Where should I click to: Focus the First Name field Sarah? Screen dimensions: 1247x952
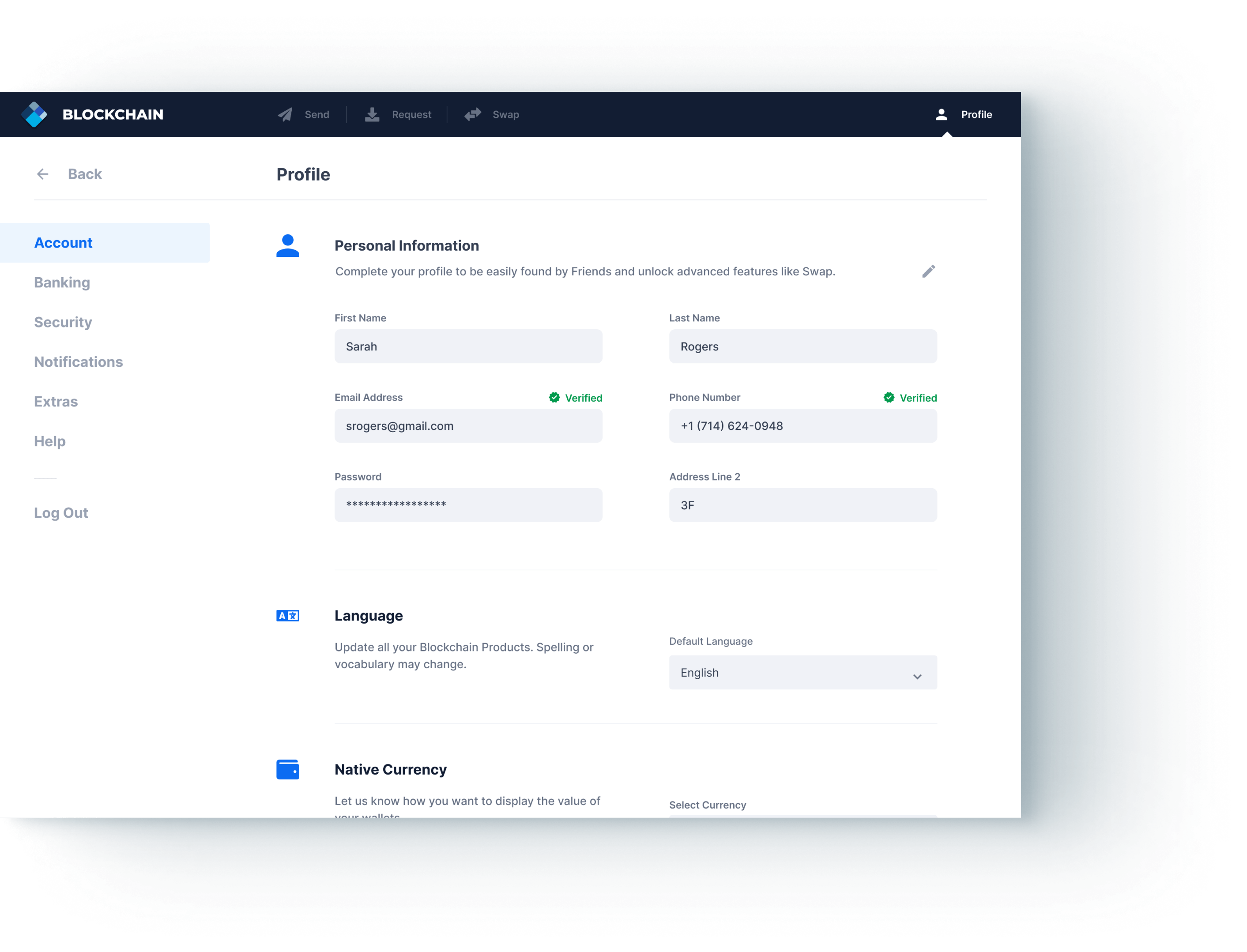468,346
